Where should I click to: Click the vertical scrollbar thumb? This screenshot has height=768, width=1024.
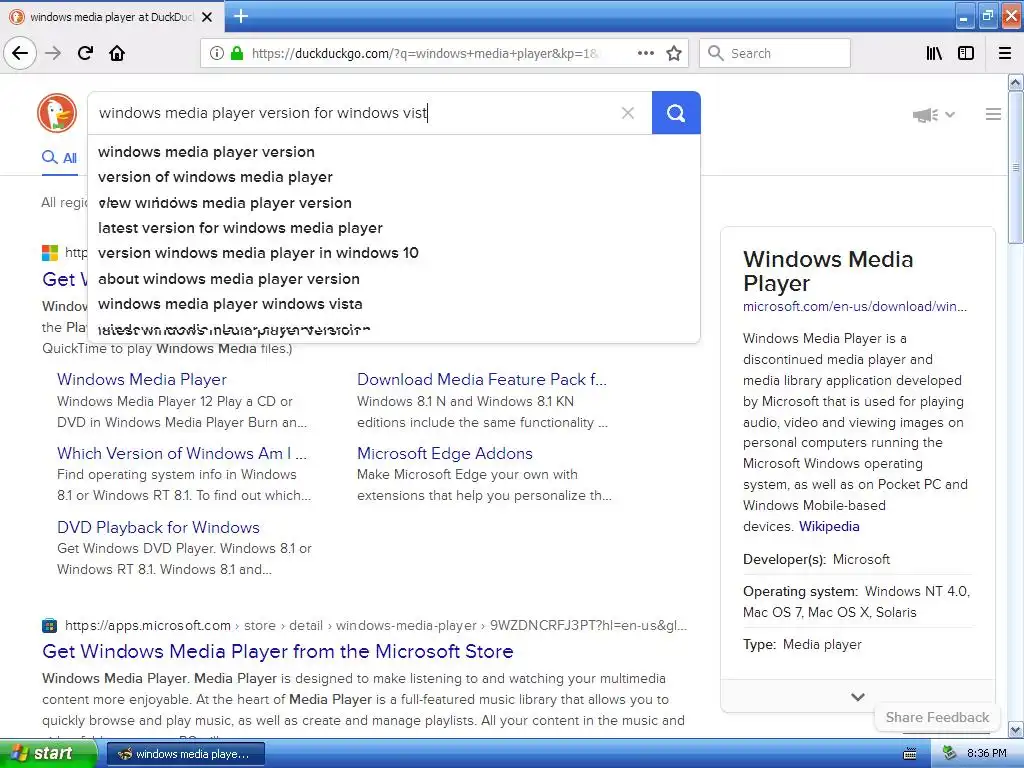click(x=1016, y=168)
